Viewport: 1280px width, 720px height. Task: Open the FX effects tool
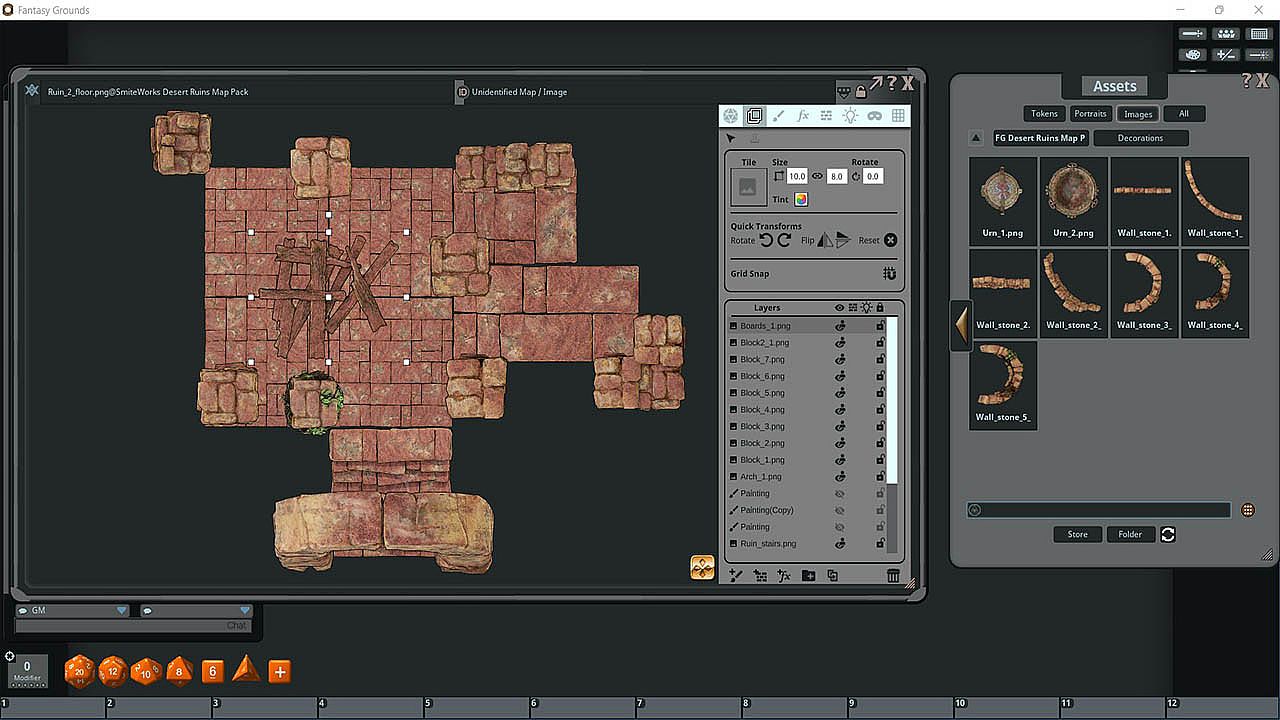pyautogui.click(x=802, y=116)
